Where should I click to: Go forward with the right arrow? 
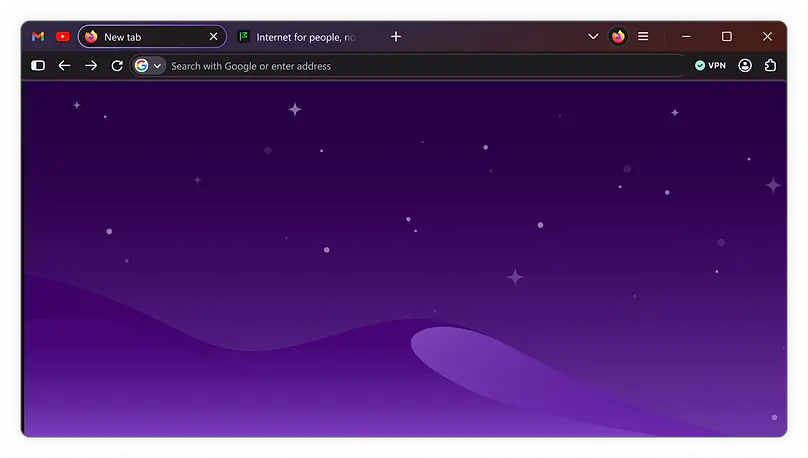pyautogui.click(x=91, y=65)
